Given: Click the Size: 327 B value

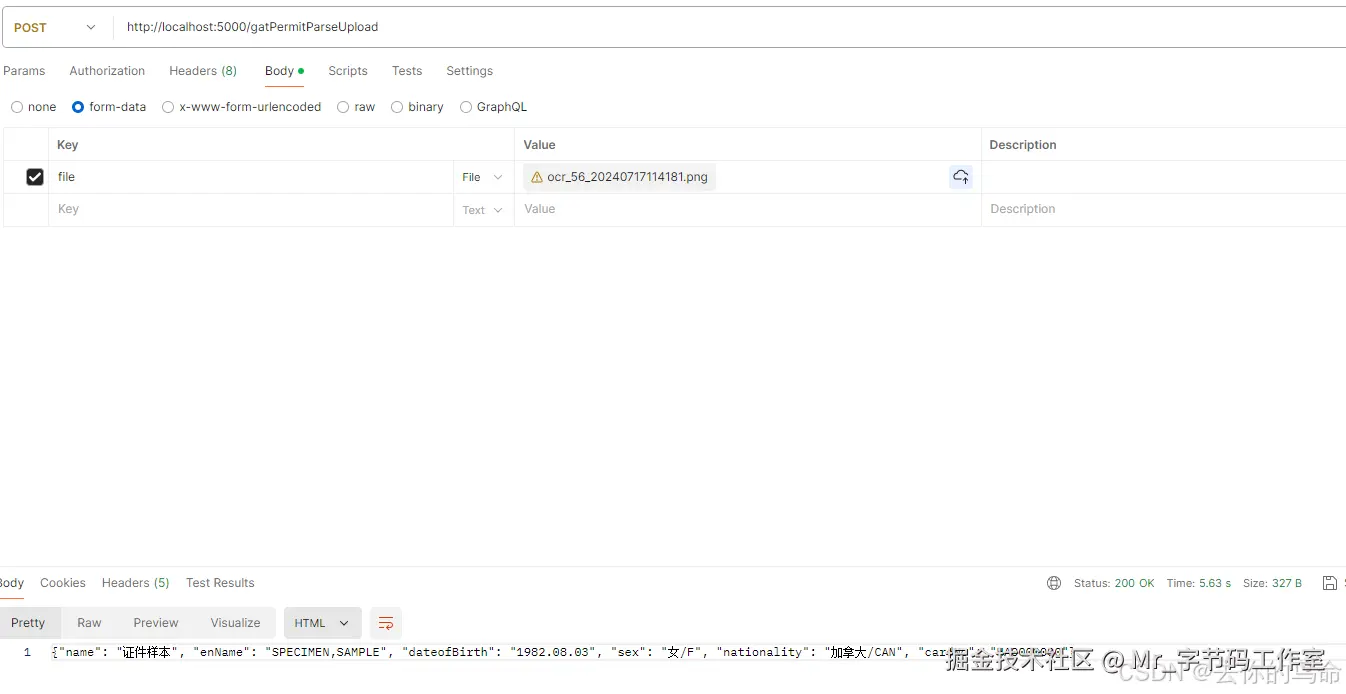Looking at the screenshot, I should 1272,583.
